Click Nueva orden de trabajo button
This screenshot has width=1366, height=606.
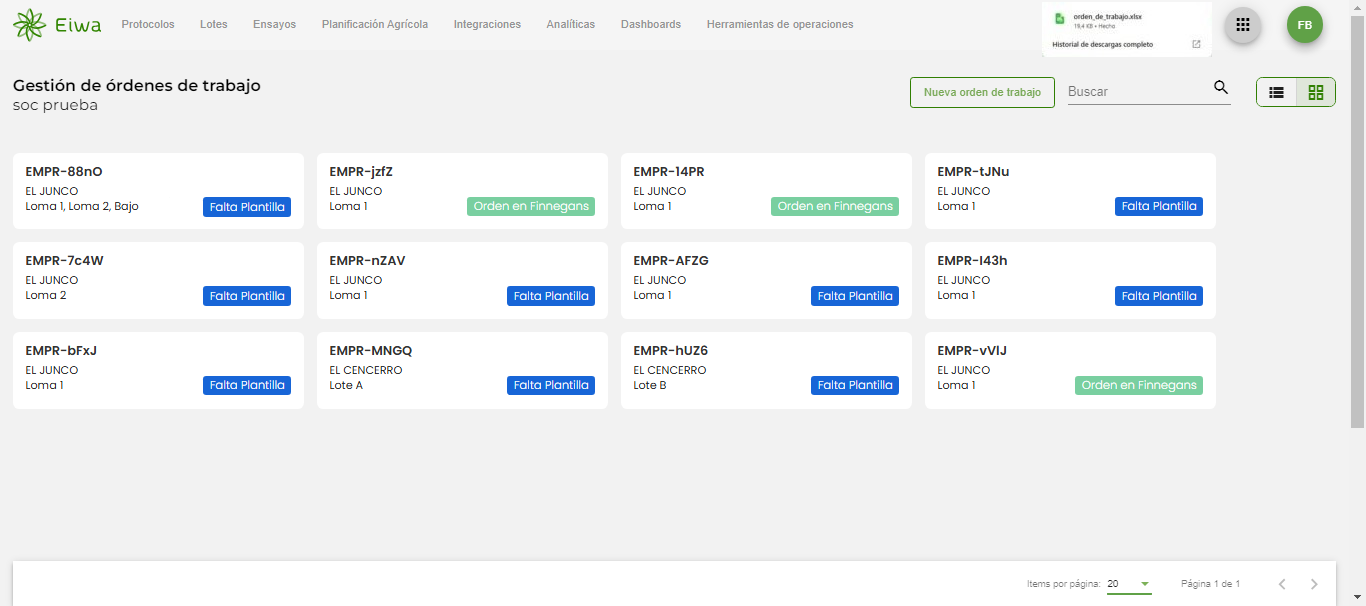pyautogui.click(x=982, y=92)
